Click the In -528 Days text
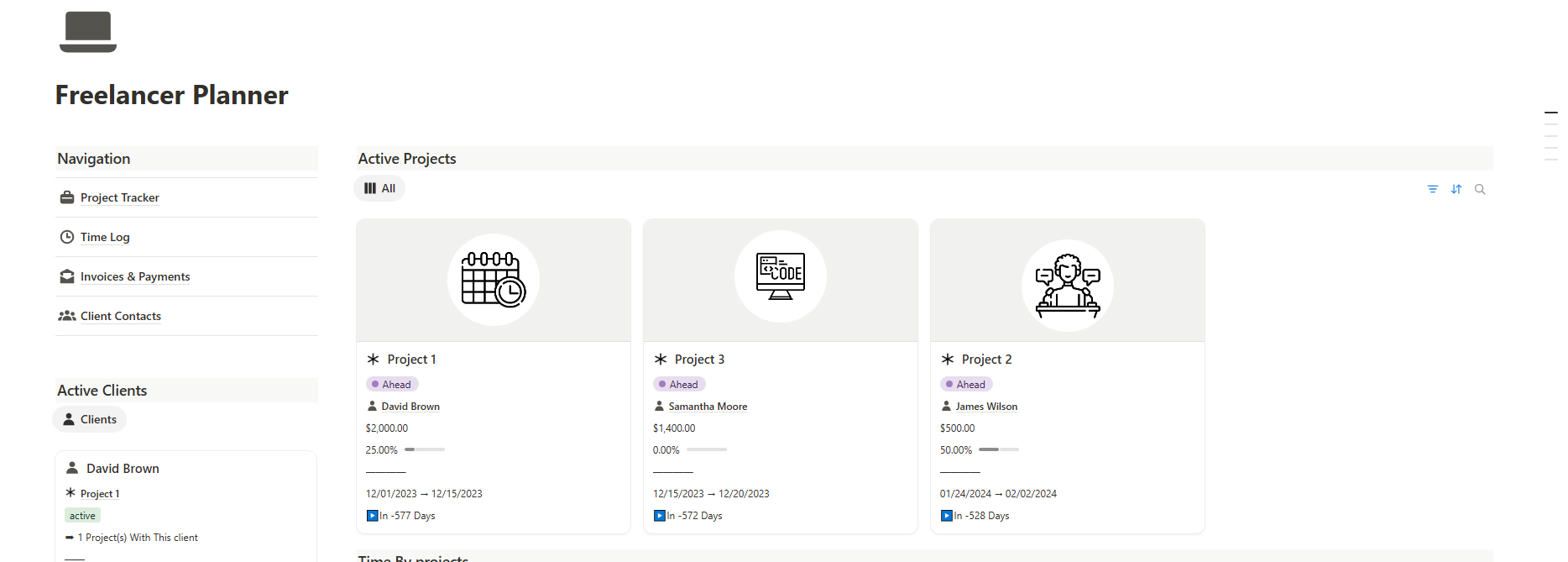Image resolution: width=1568 pixels, height=562 pixels. [x=981, y=516]
